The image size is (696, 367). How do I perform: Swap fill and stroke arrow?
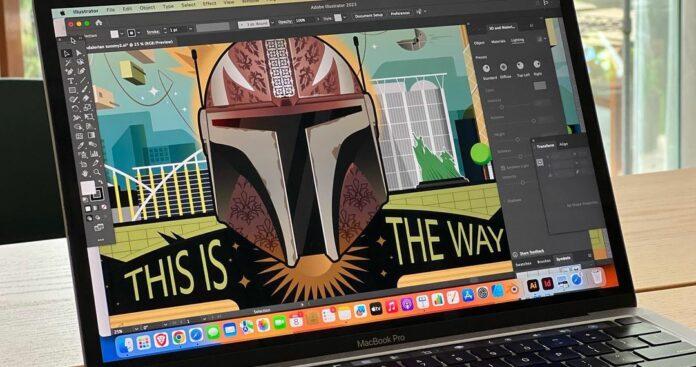click(x=101, y=182)
